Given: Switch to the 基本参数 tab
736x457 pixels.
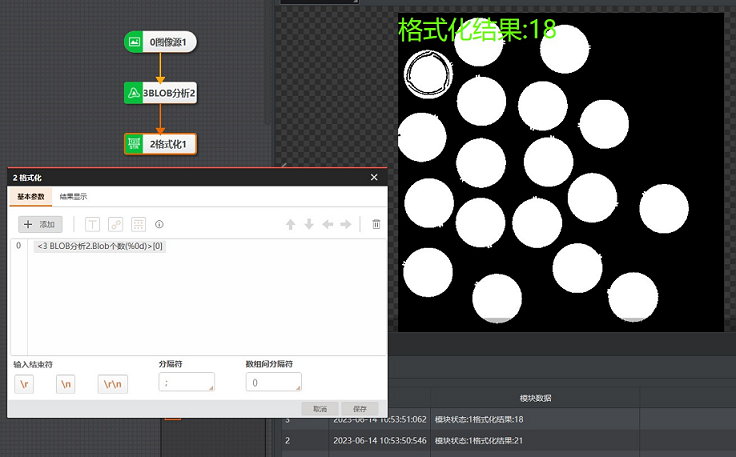Looking at the screenshot, I should click(x=31, y=197).
